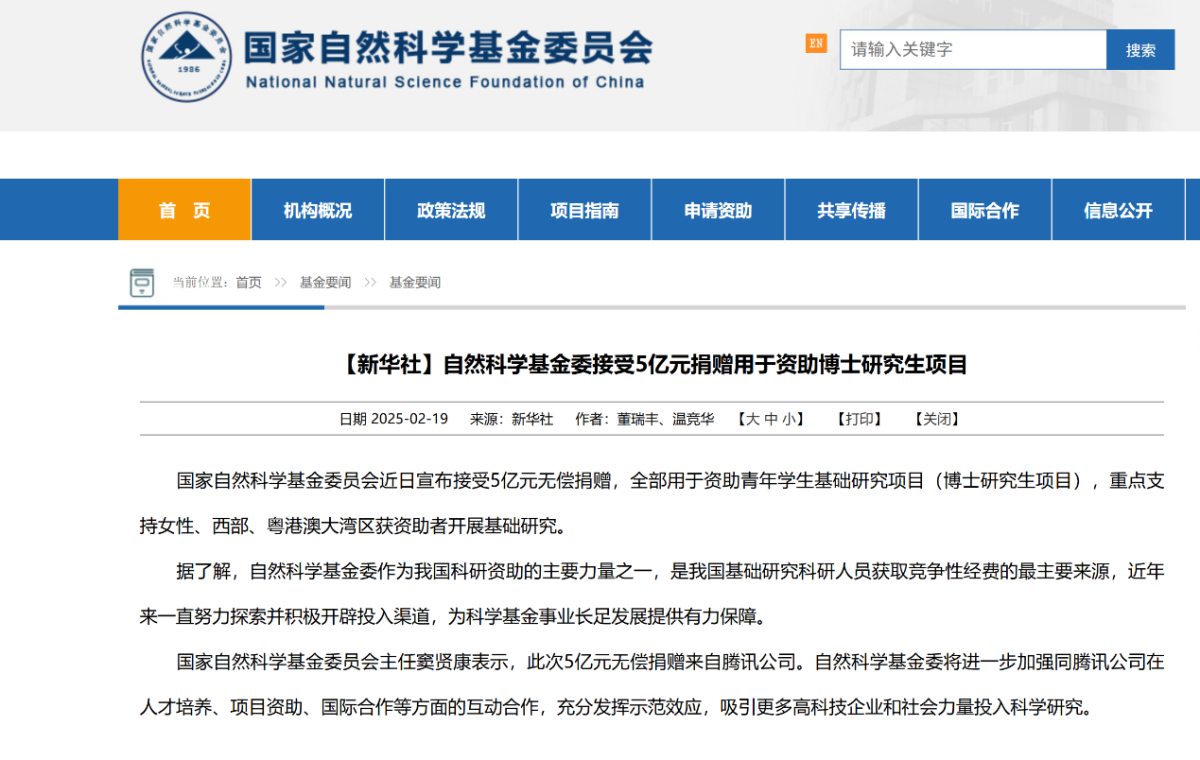The width and height of the screenshot is (1200, 760).
Task: Open the 政策法规 menu
Action: coord(451,210)
